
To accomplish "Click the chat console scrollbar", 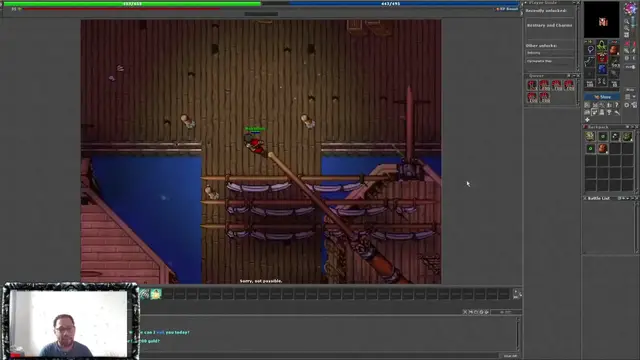I will [x=518, y=334].
